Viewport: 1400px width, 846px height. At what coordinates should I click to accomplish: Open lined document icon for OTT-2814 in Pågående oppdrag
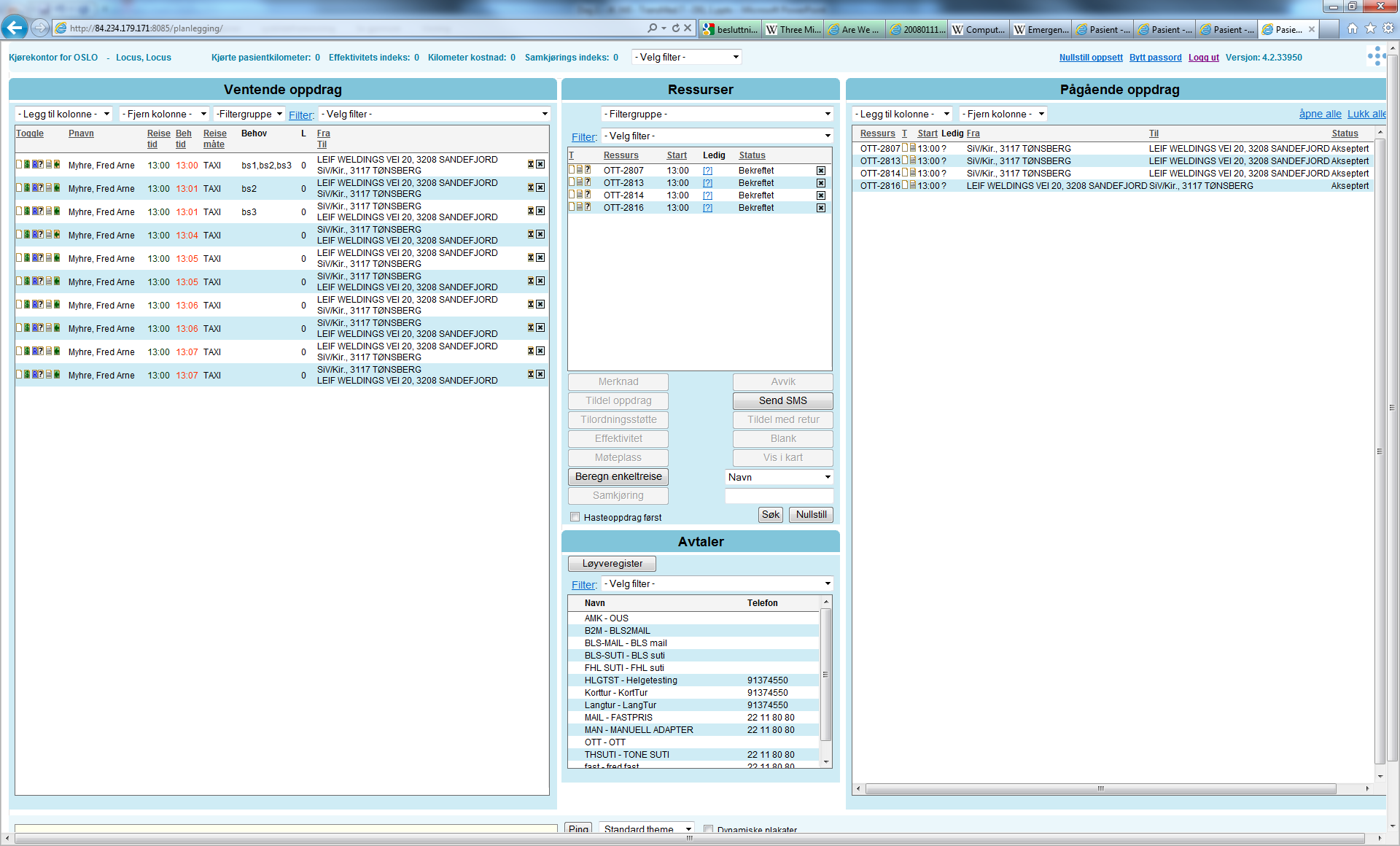click(x=912, y=173)
